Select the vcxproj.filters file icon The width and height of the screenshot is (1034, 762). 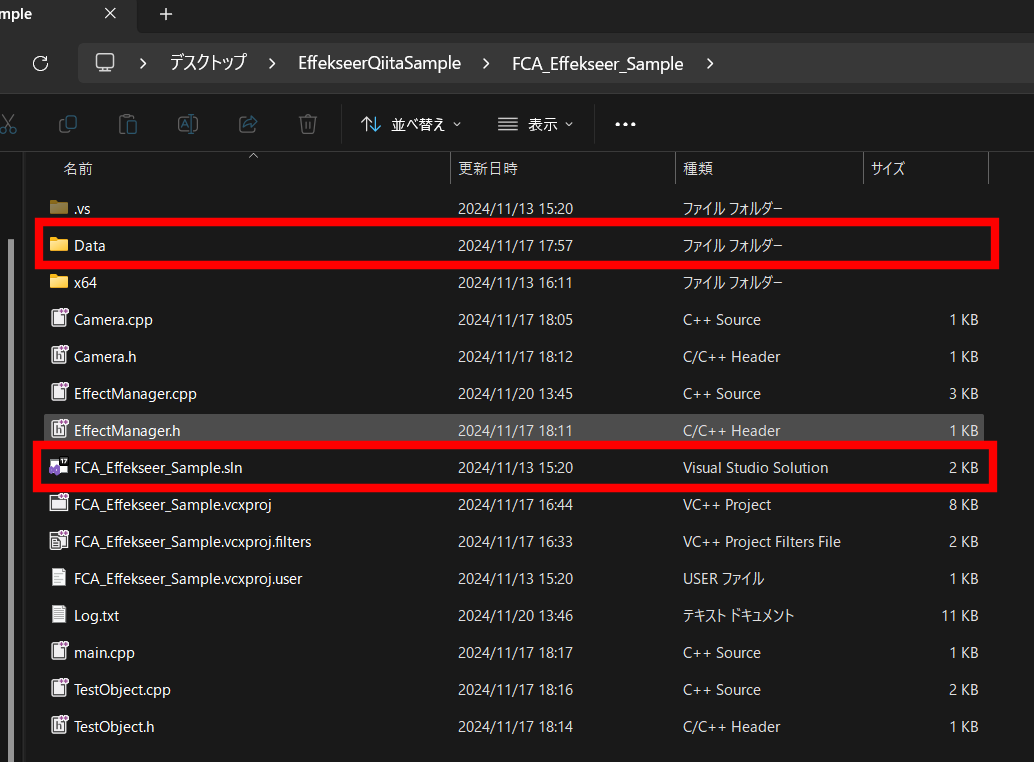coord(59,540)
